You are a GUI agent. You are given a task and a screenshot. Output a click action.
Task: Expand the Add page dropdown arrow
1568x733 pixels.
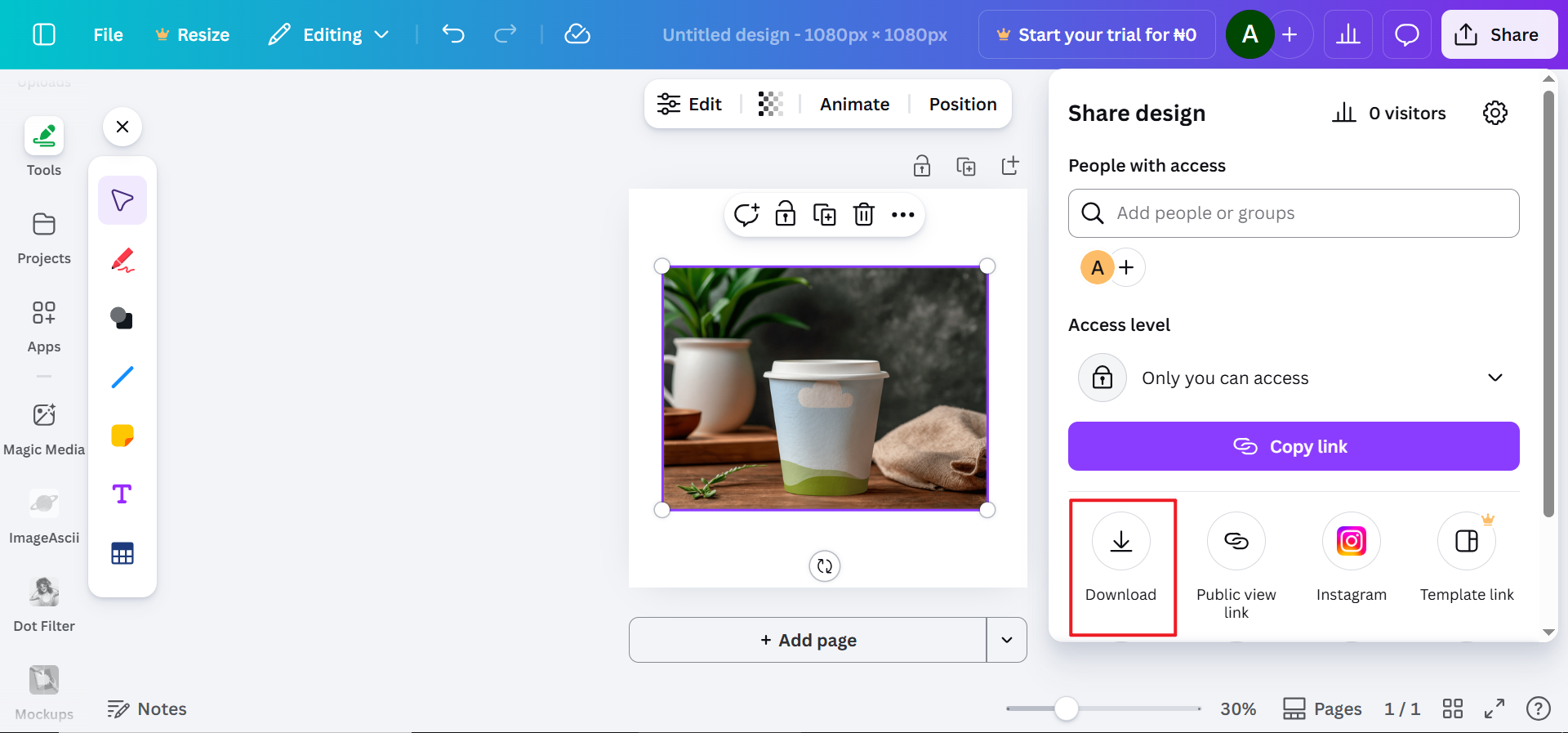tap(1007, 640)
